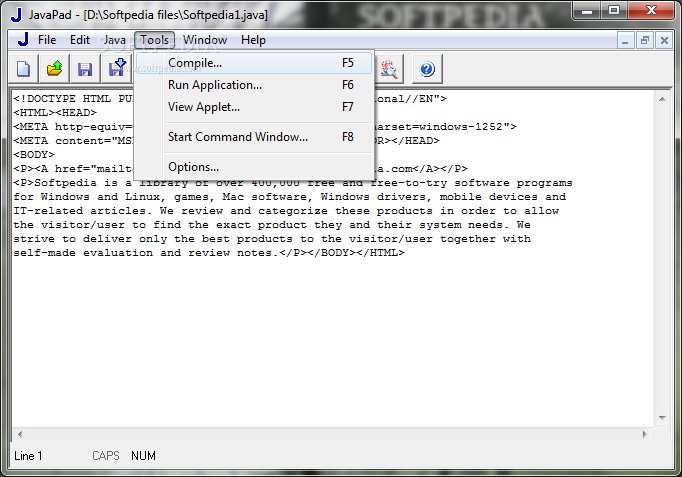Minimize the inner document window
Viewport: 682px width, 477px height.
point(625,41)
